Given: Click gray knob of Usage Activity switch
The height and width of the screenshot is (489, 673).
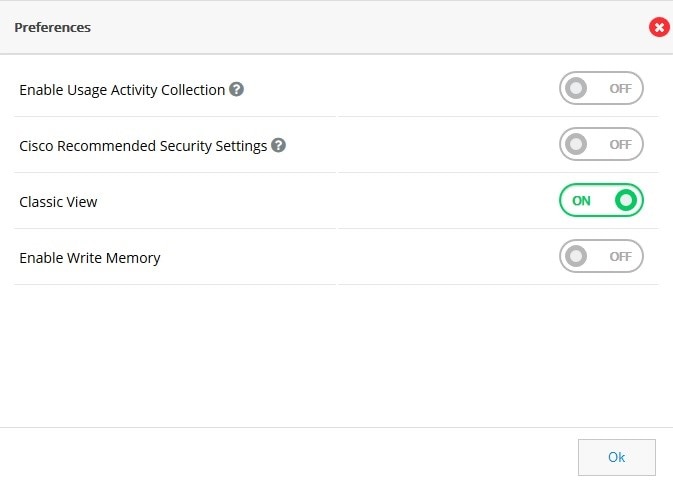Looking at the screenshot, I should [576, 88].
